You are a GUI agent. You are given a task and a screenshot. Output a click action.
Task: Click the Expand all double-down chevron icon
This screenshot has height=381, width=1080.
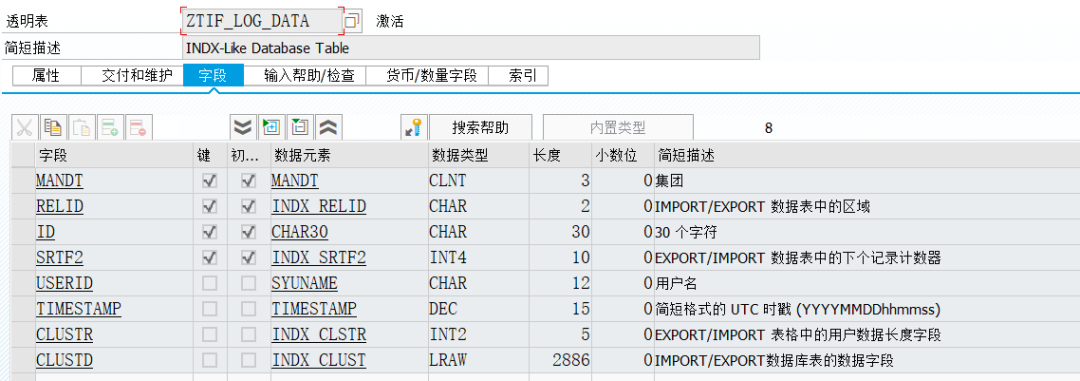point(242,127)
